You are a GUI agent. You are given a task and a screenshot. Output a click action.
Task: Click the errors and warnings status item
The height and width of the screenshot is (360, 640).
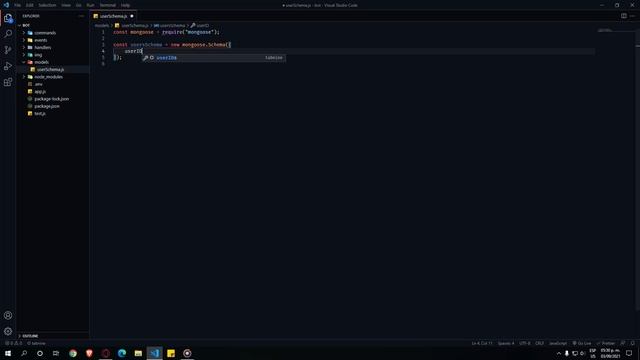pyautogui.click(x=13, y=343)
